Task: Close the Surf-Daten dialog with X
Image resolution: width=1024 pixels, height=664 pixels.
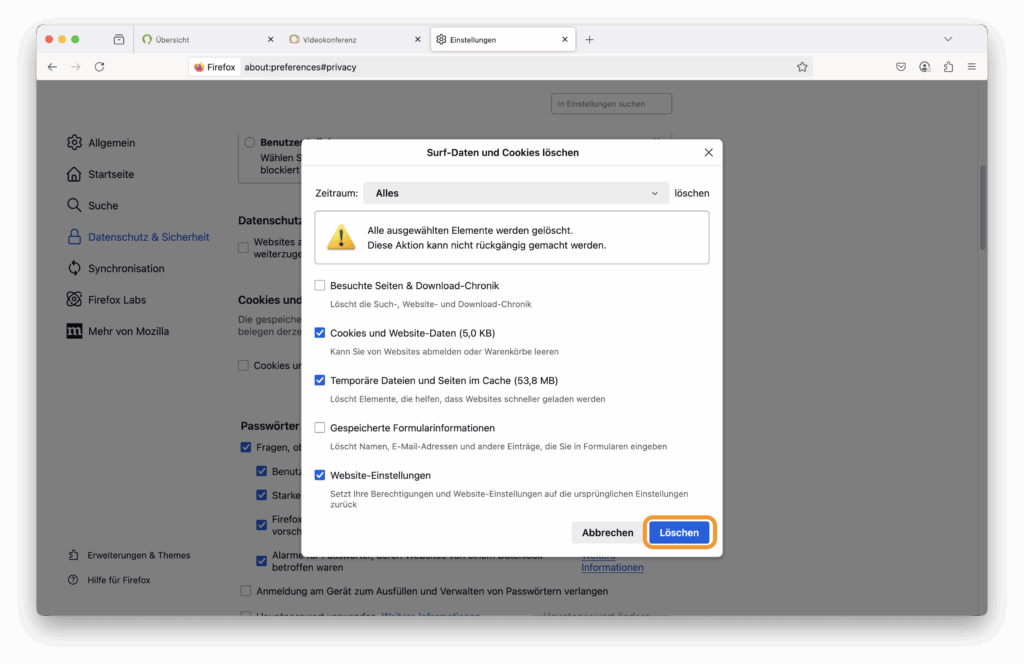Action: 709,152
